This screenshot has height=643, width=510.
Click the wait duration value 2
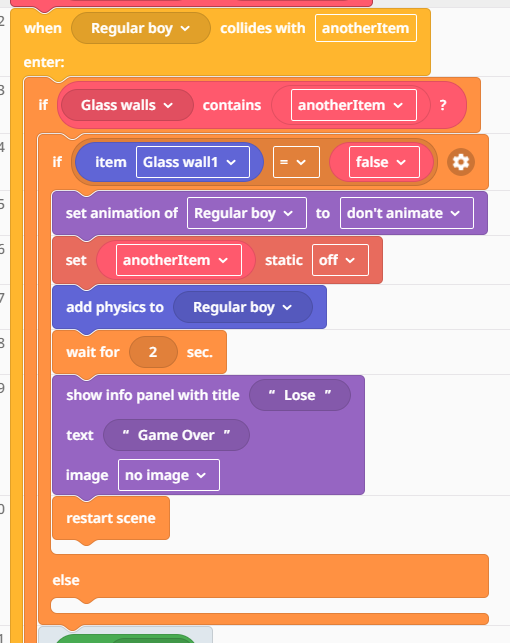(x=153, y=352)
